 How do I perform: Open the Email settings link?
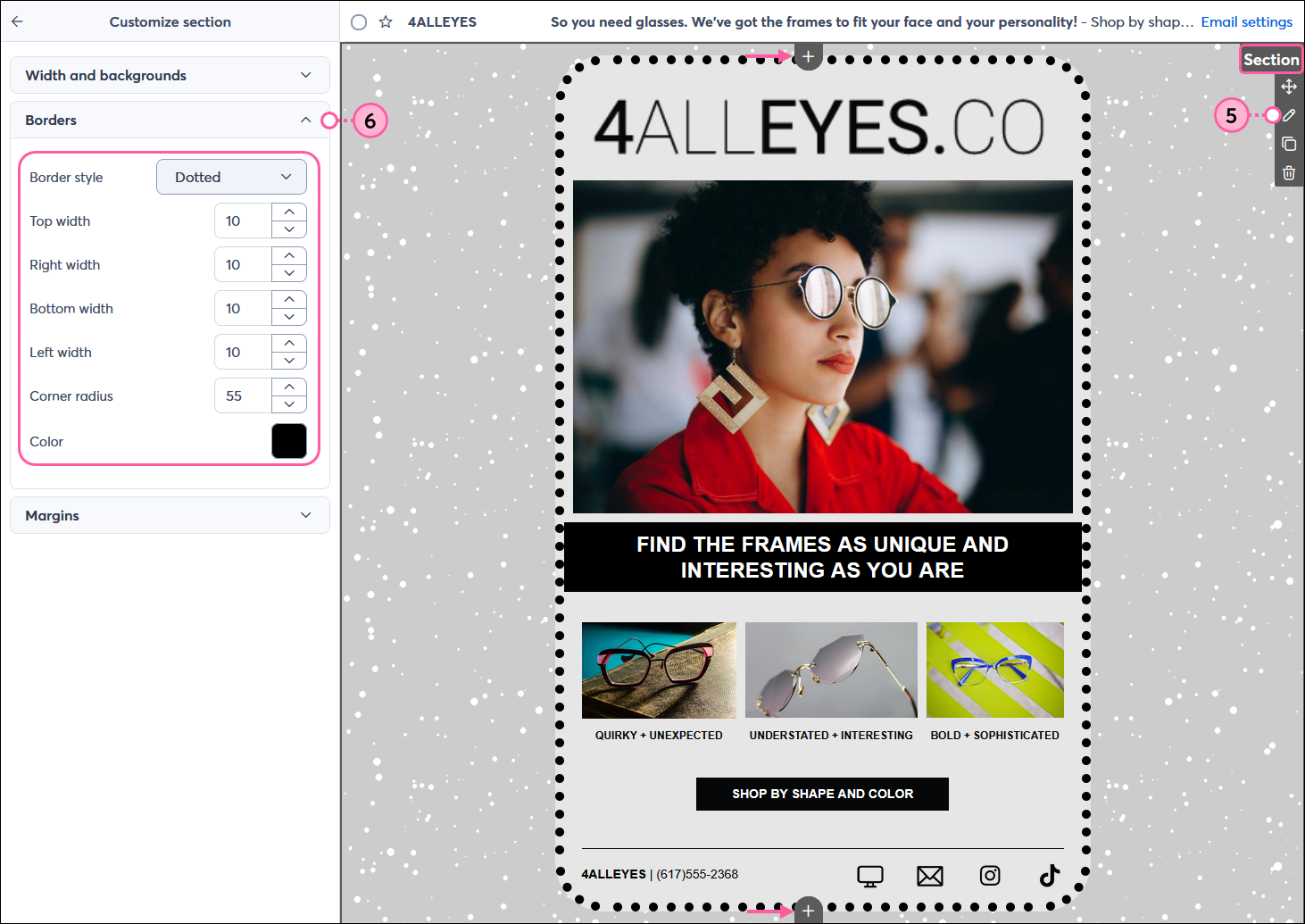pyautogui.click(x=1246, y=21)
